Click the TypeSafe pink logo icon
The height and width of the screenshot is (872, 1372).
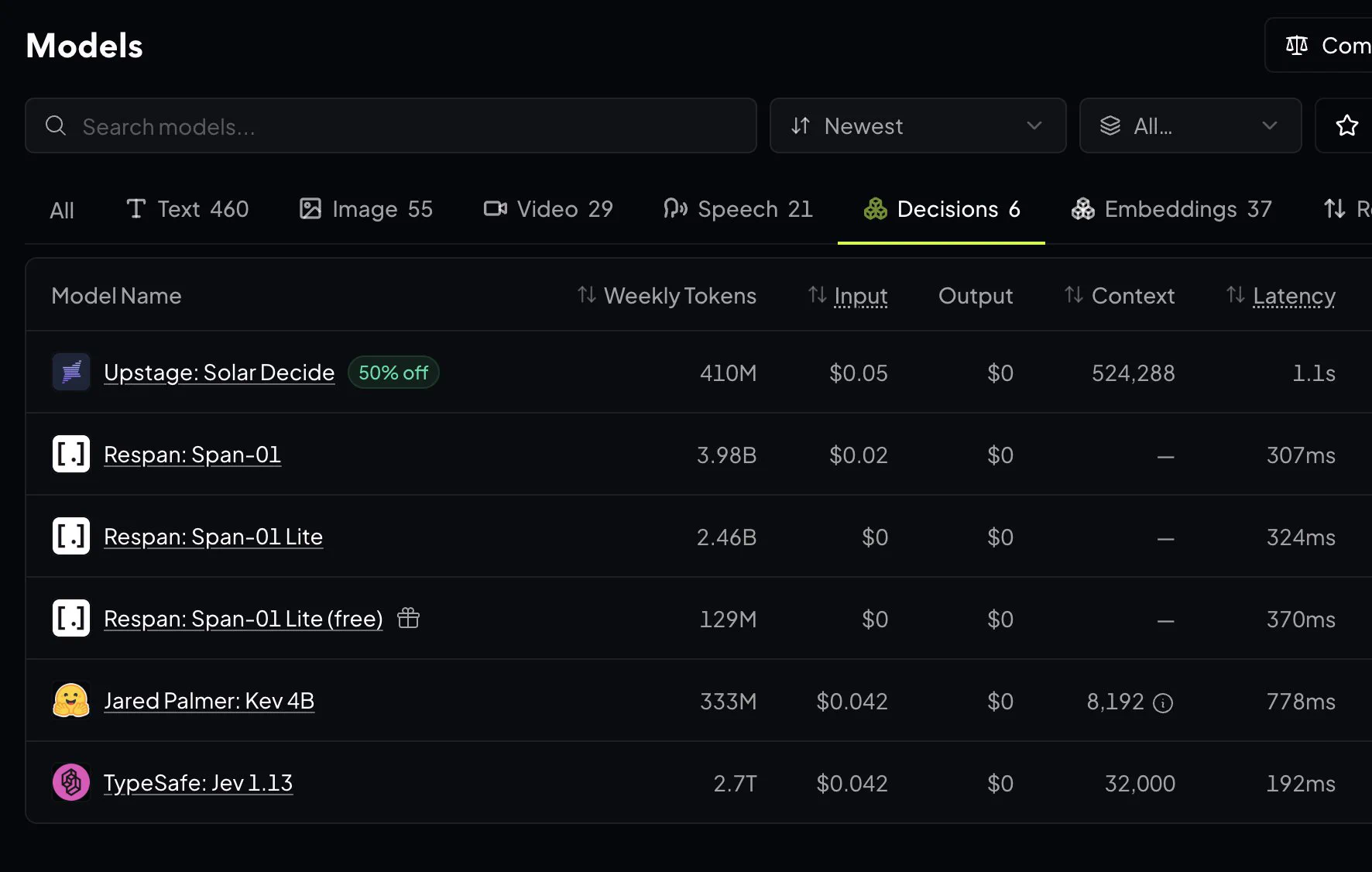(71, 783)
